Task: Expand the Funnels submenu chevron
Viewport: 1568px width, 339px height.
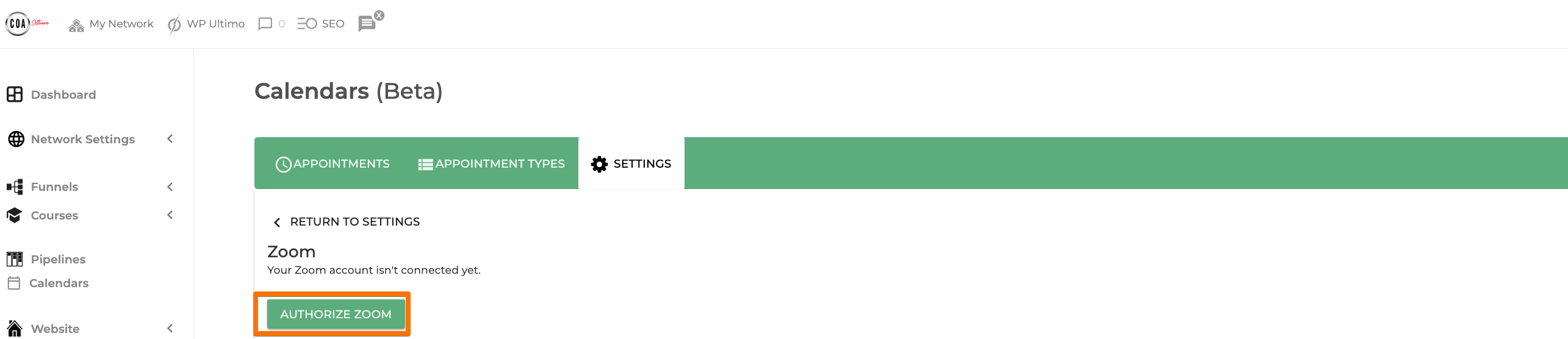Action: point(170,187)
